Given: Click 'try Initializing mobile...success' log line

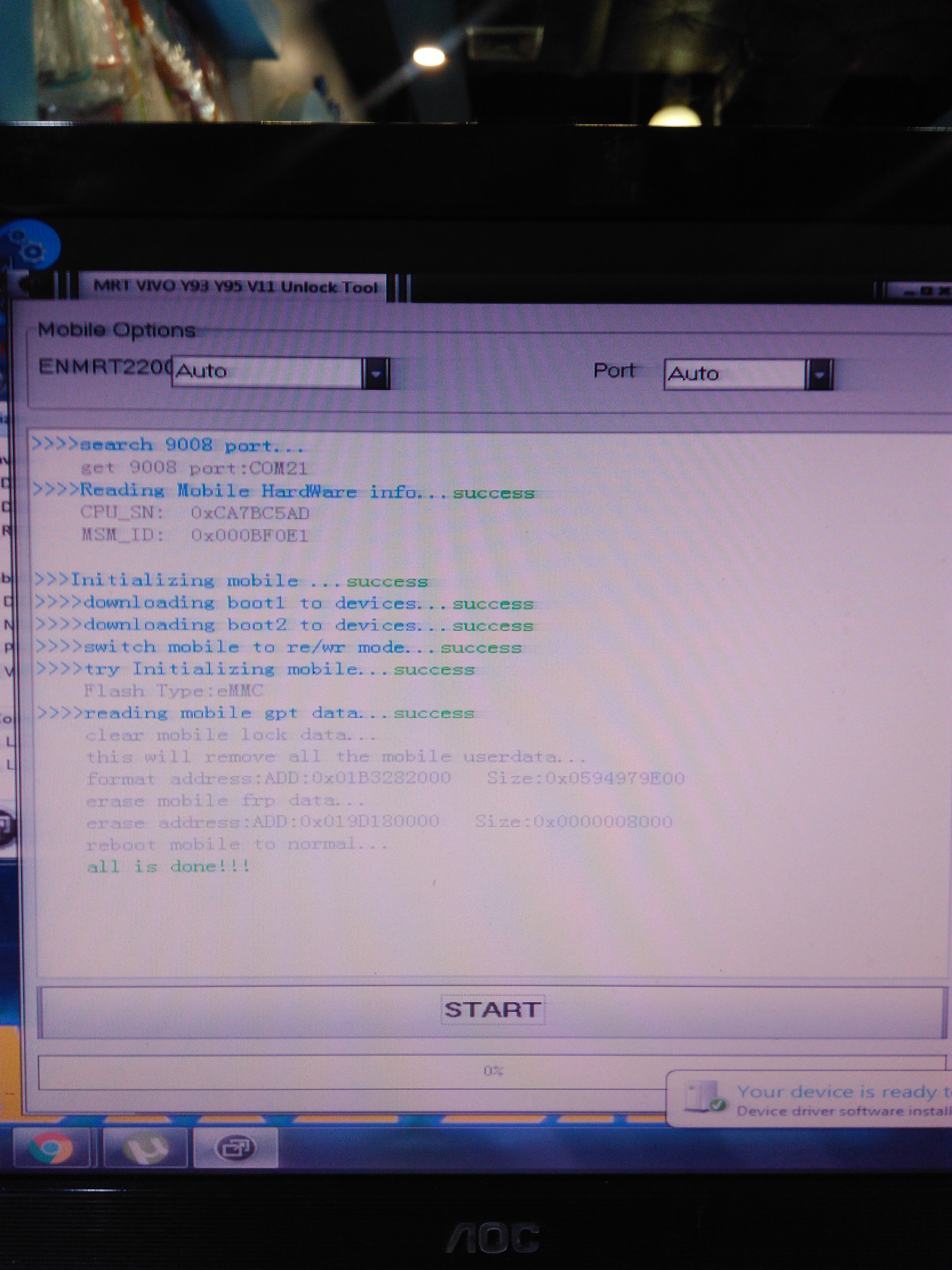Looking at the screenshot, I should coord(256,669).
